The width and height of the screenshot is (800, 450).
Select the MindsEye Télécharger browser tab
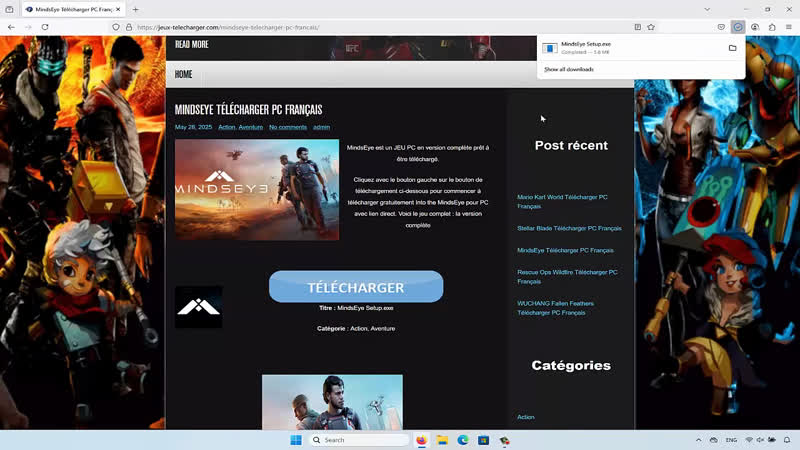73,9
